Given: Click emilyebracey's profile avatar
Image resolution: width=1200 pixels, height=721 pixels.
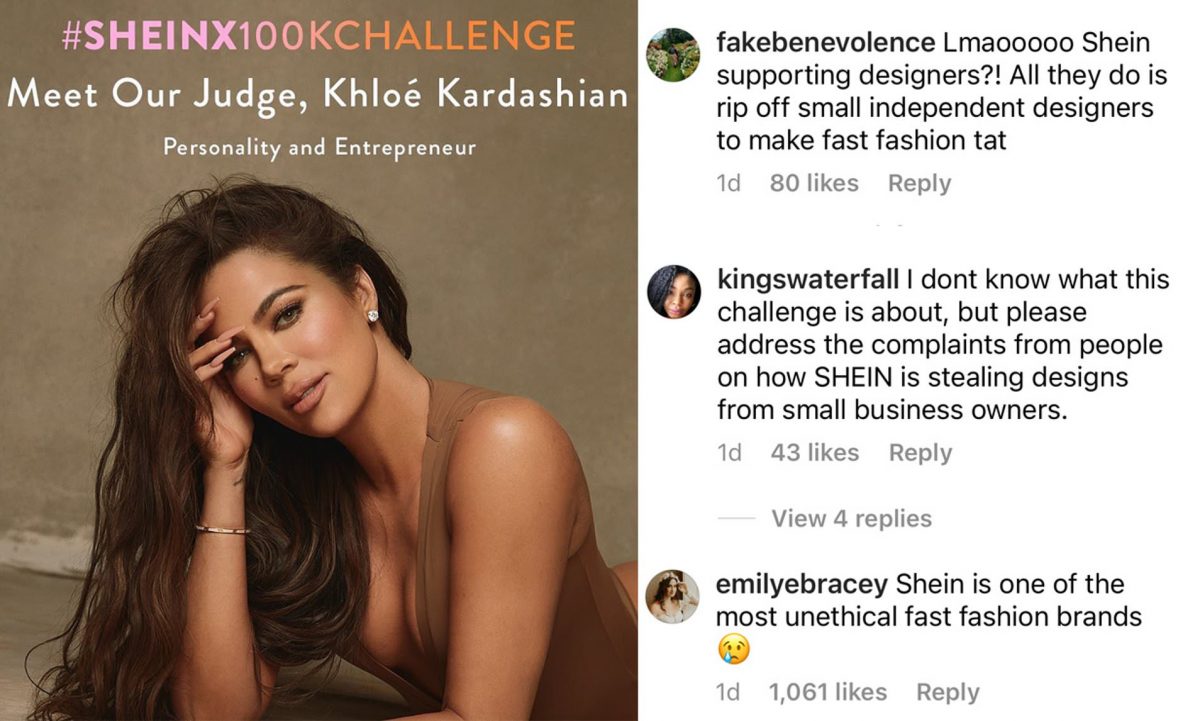Looking at the screenshot, I should point(673,596).
